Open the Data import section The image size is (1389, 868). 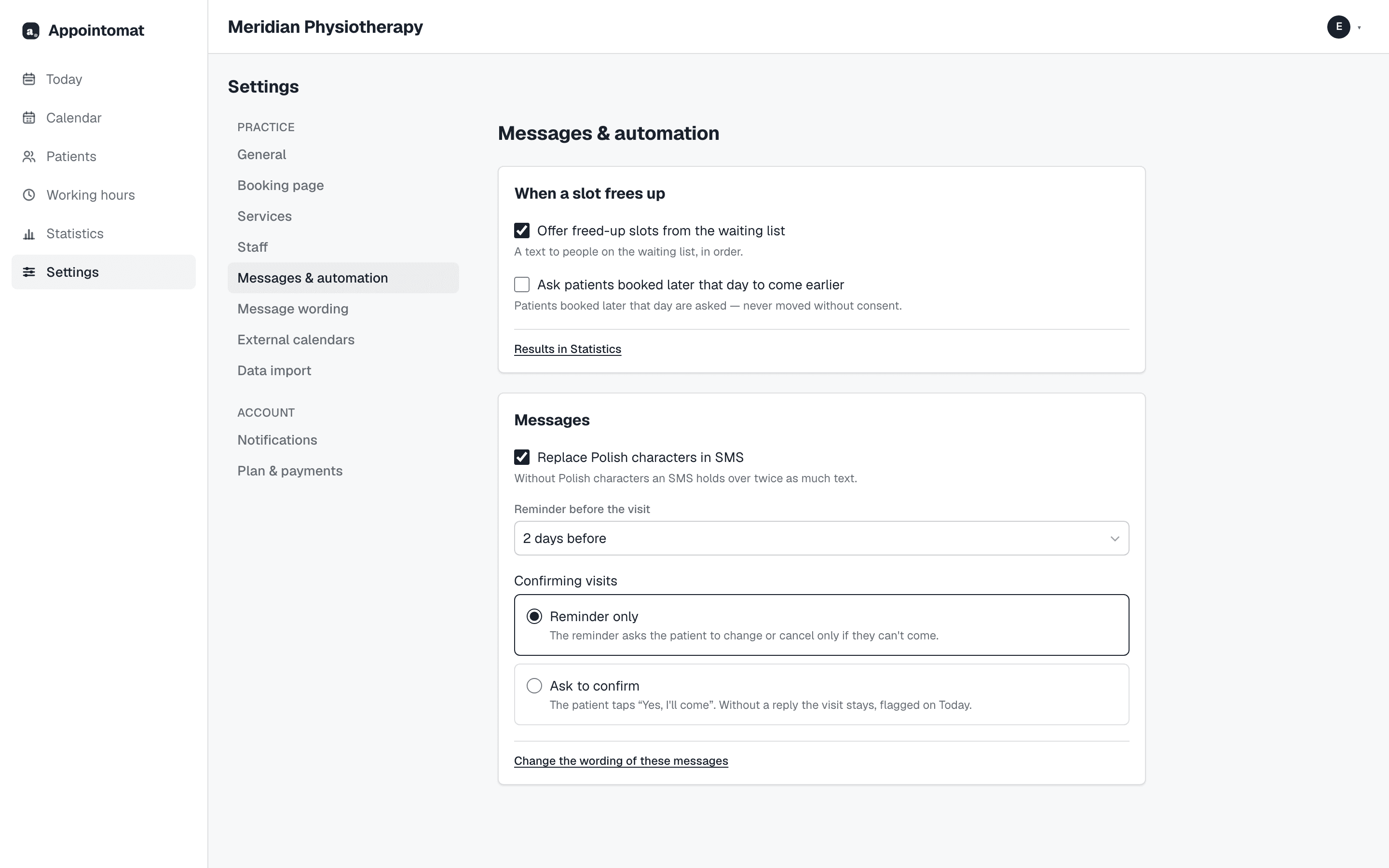click(x=343, y=371)
